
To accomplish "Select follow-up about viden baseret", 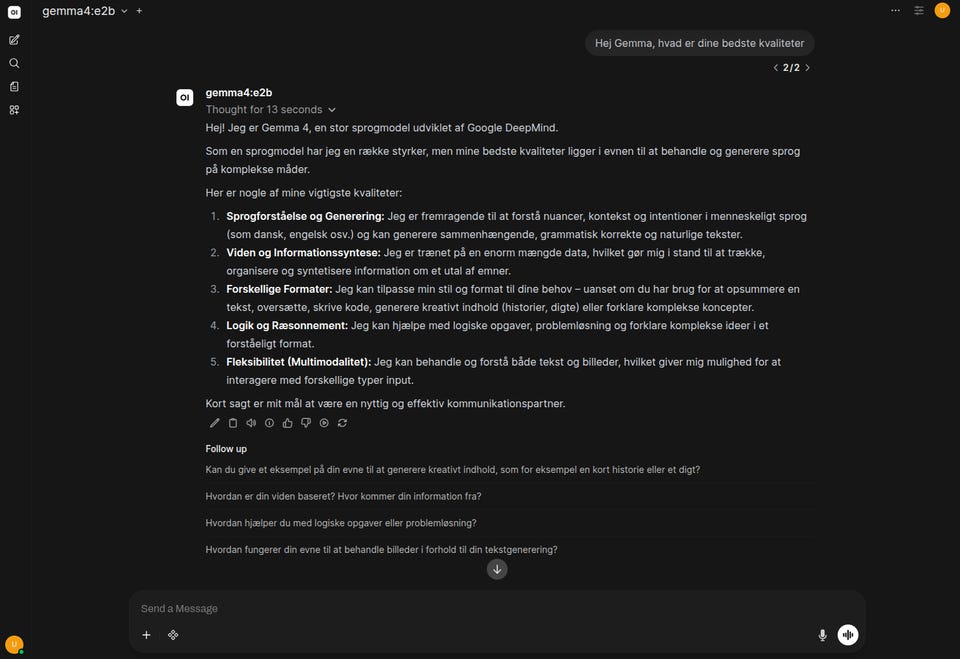I will pos(343,496).
